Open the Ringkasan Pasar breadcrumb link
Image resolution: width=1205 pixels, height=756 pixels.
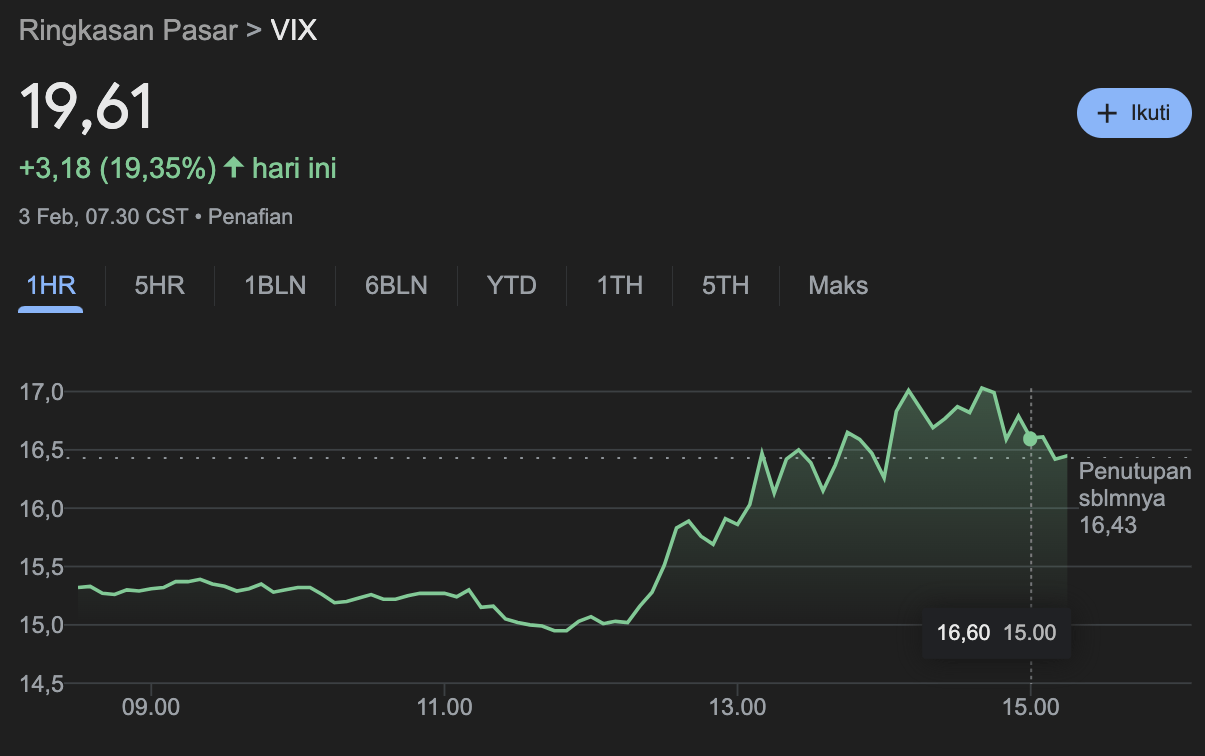[x=128, y=30]
